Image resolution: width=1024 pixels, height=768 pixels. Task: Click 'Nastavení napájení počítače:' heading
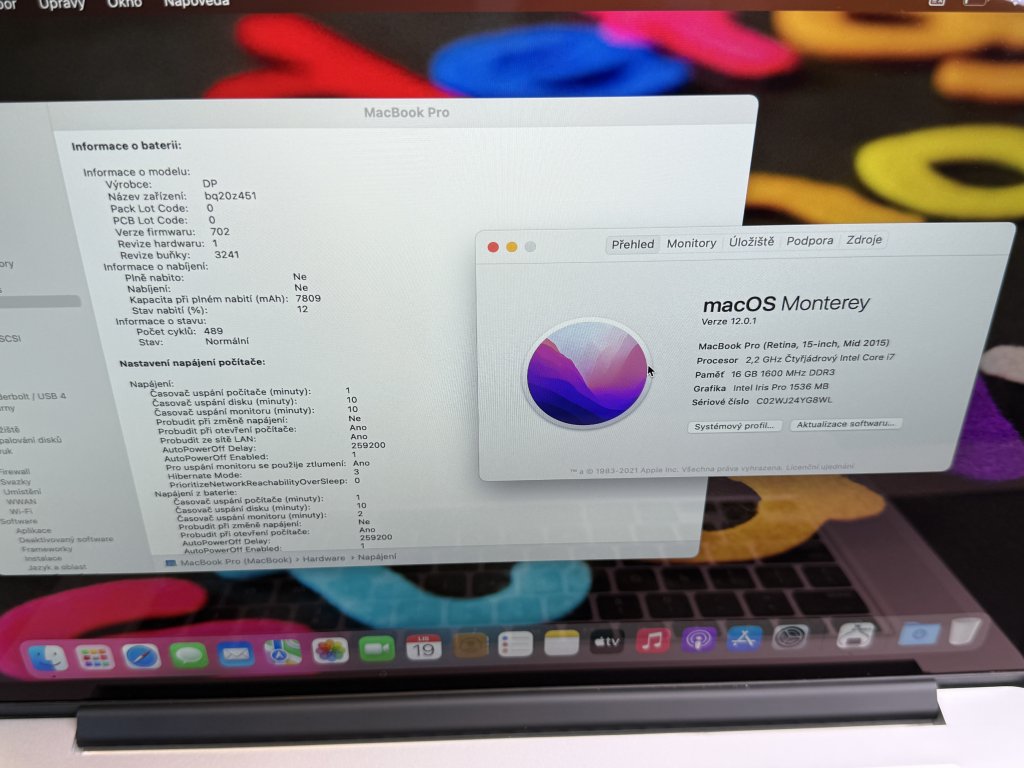click(x=192, y=362)
